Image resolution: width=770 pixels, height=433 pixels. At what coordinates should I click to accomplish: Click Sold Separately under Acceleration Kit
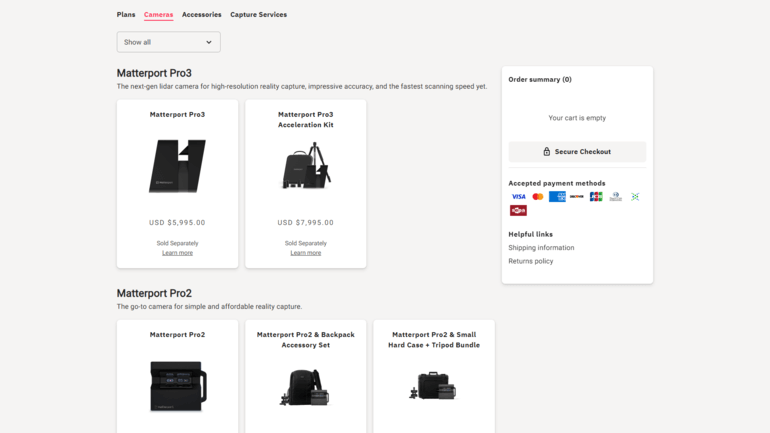tap(305, 243)
